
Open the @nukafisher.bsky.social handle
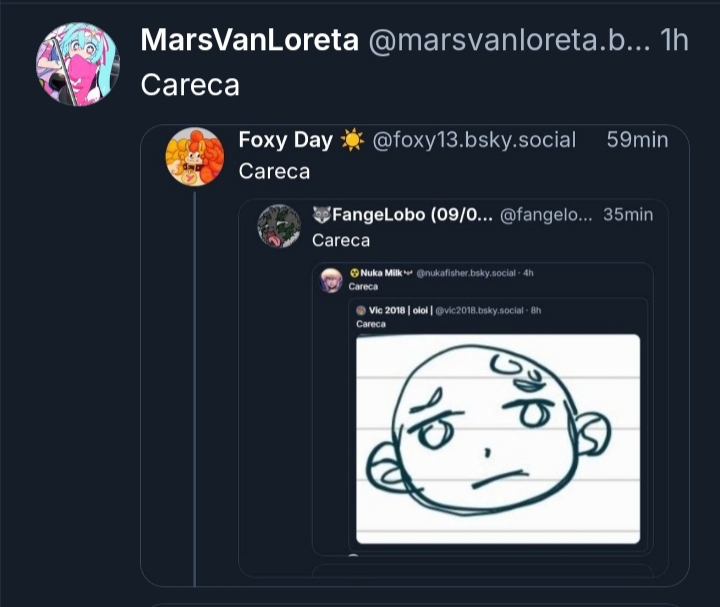(466, 273)
